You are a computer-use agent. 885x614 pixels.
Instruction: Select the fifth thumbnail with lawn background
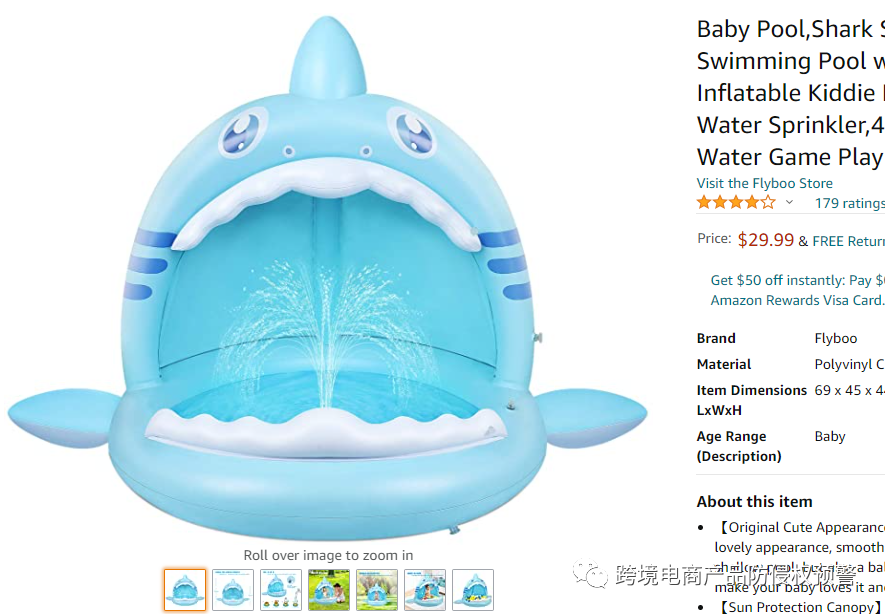coord(377,590)
